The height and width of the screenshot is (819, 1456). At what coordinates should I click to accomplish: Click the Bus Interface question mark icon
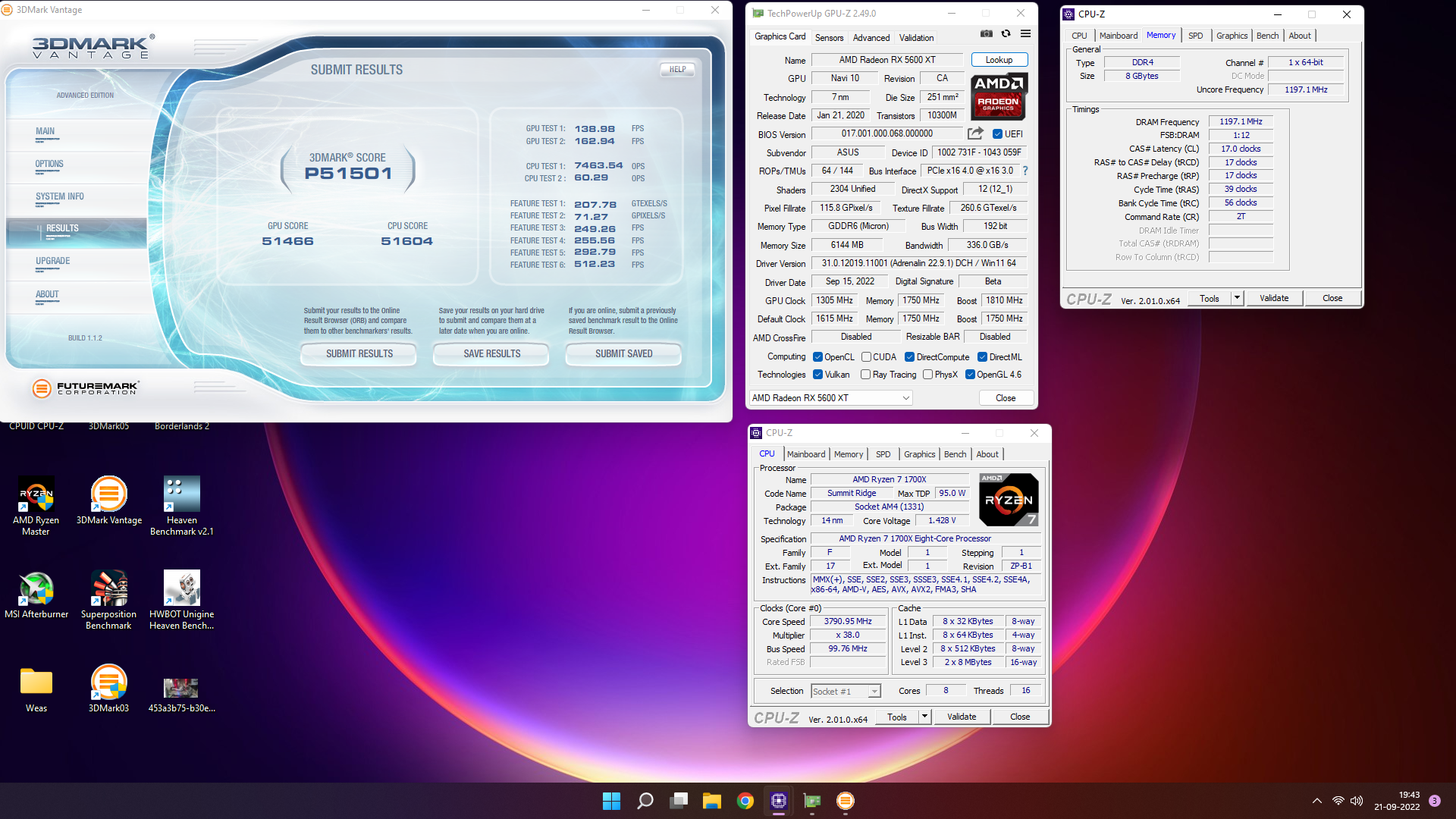1025,171
